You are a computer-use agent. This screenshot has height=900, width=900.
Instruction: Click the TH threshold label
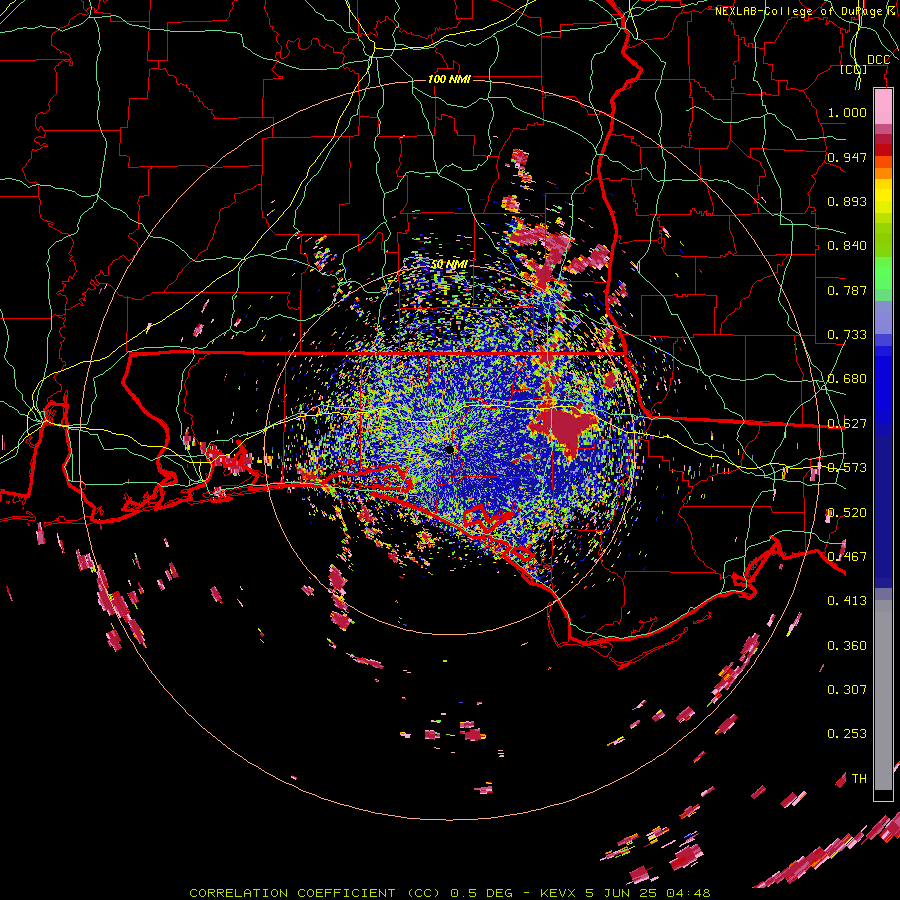click(x=859, y=778)
